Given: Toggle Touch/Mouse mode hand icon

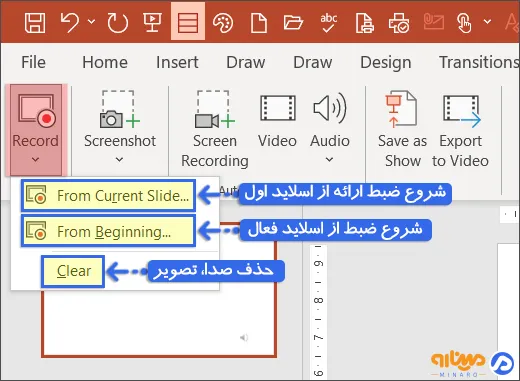Looking at the screenshot, I should 465,23.
